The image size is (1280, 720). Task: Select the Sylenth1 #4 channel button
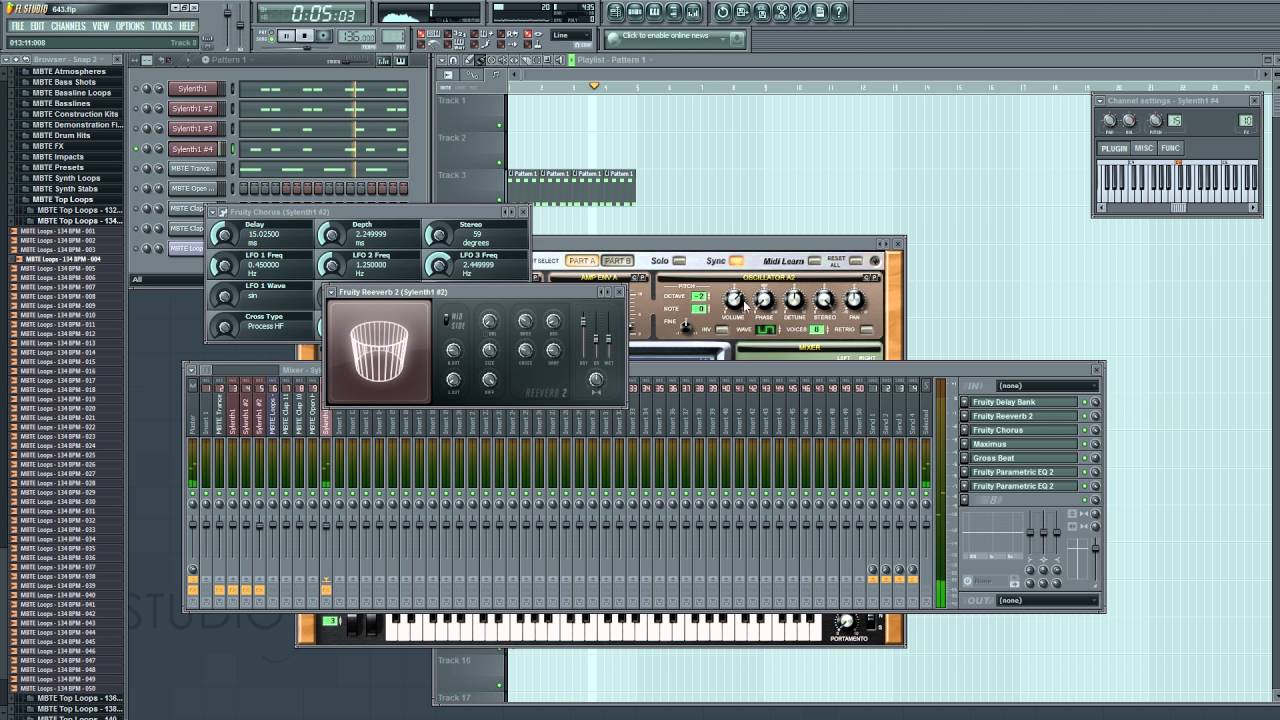pyautogui.click(x=192, y=149)
